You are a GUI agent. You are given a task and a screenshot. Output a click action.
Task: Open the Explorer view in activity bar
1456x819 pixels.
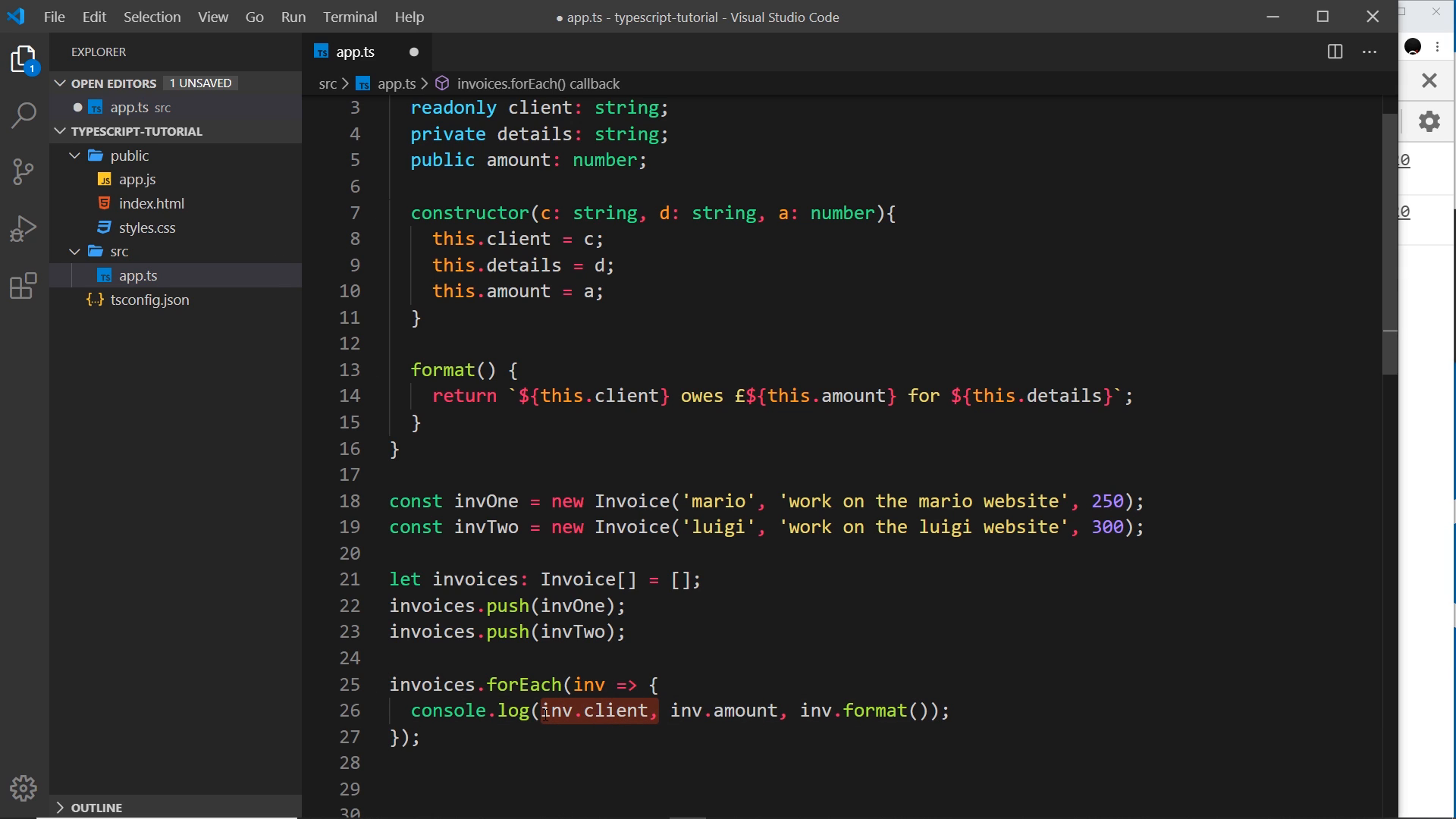tap(24, 60)
